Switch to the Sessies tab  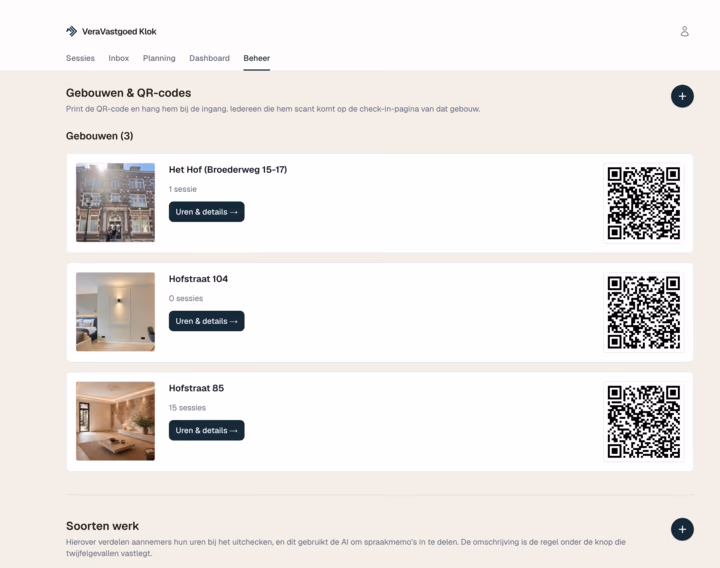tap(80, 58)
